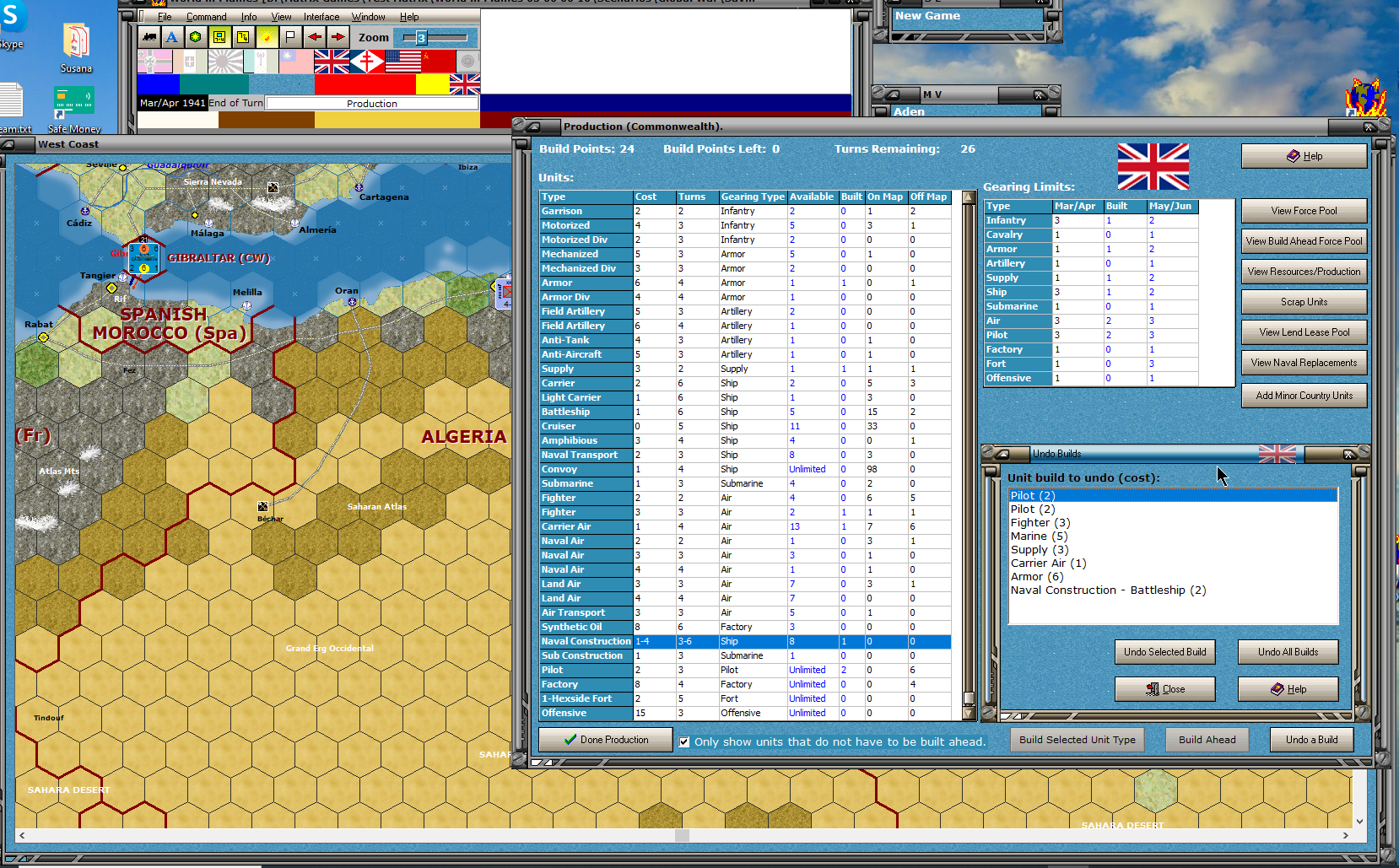Roll up the West Coast map window
This screenshot has height=868, width=1399.
(x=7, y=144)
